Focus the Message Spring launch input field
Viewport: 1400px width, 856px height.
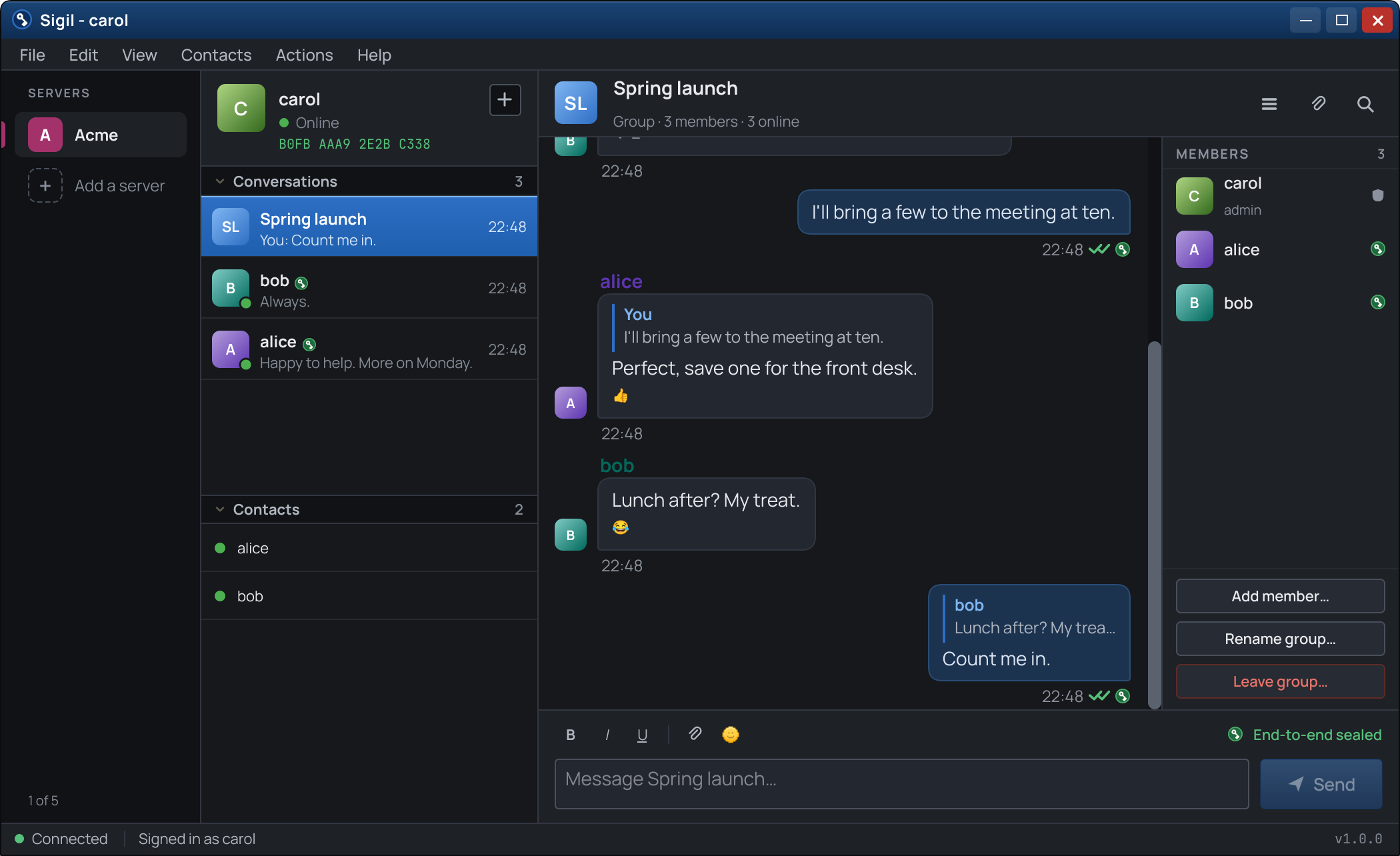tap(901, 784)
